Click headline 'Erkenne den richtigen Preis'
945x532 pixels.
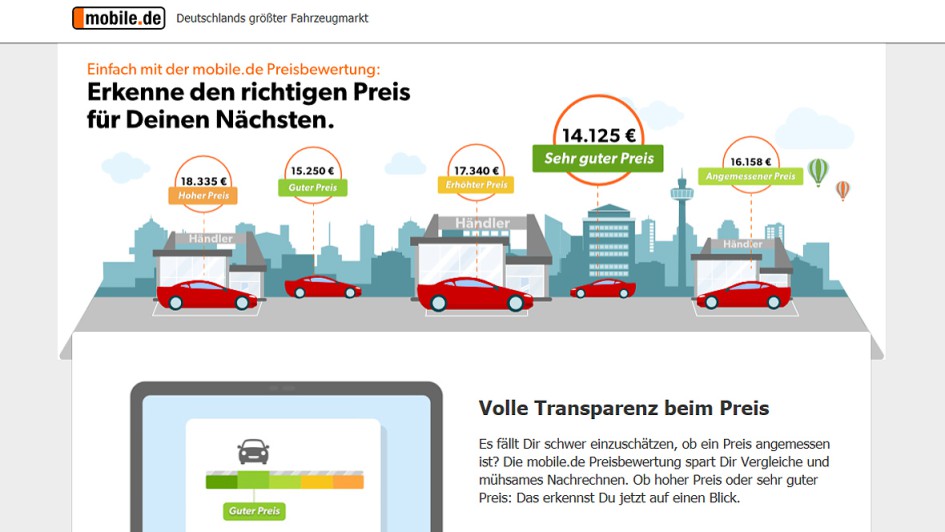[248, 92]
